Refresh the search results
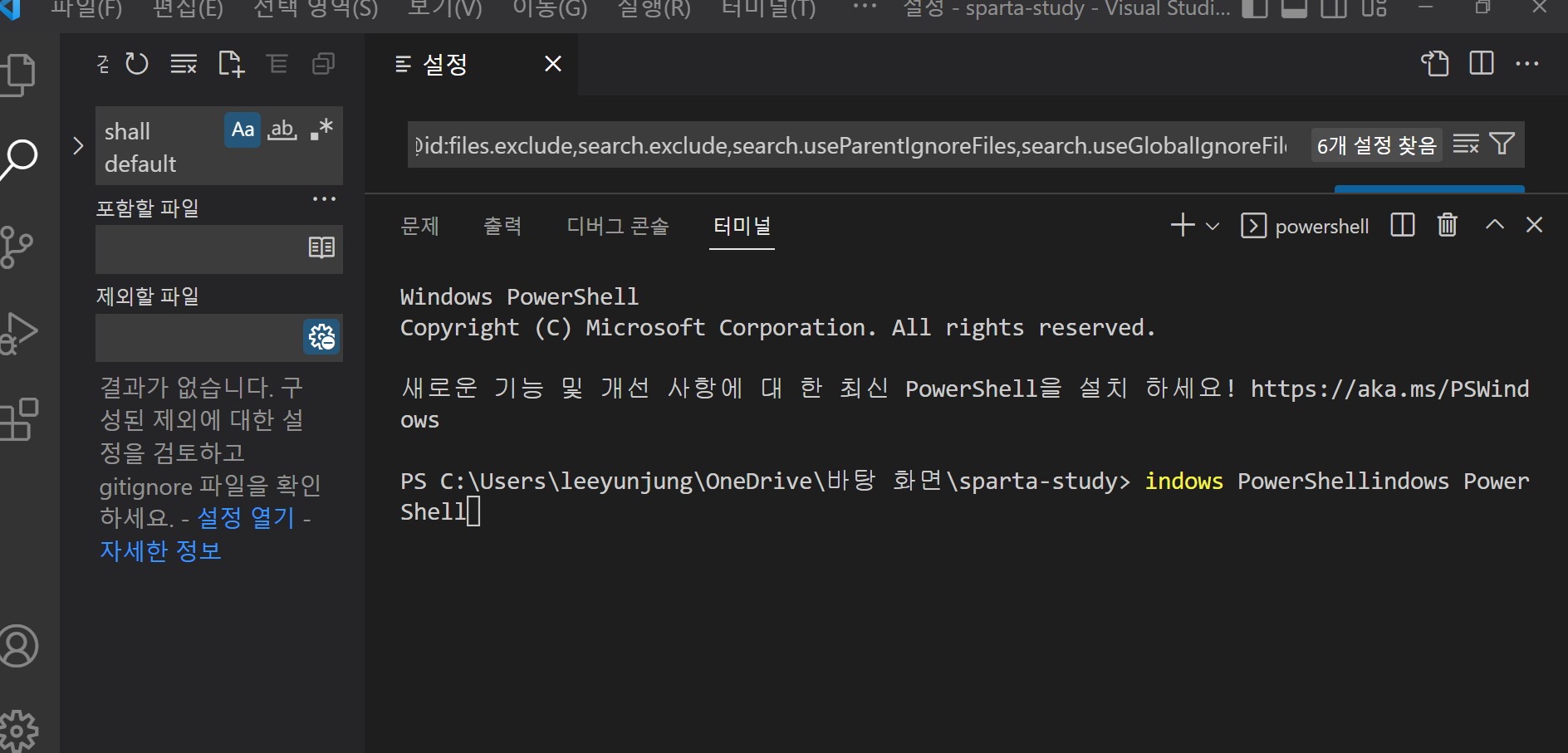This screenshot has width=1568, height=753. [x=137, y=64]
